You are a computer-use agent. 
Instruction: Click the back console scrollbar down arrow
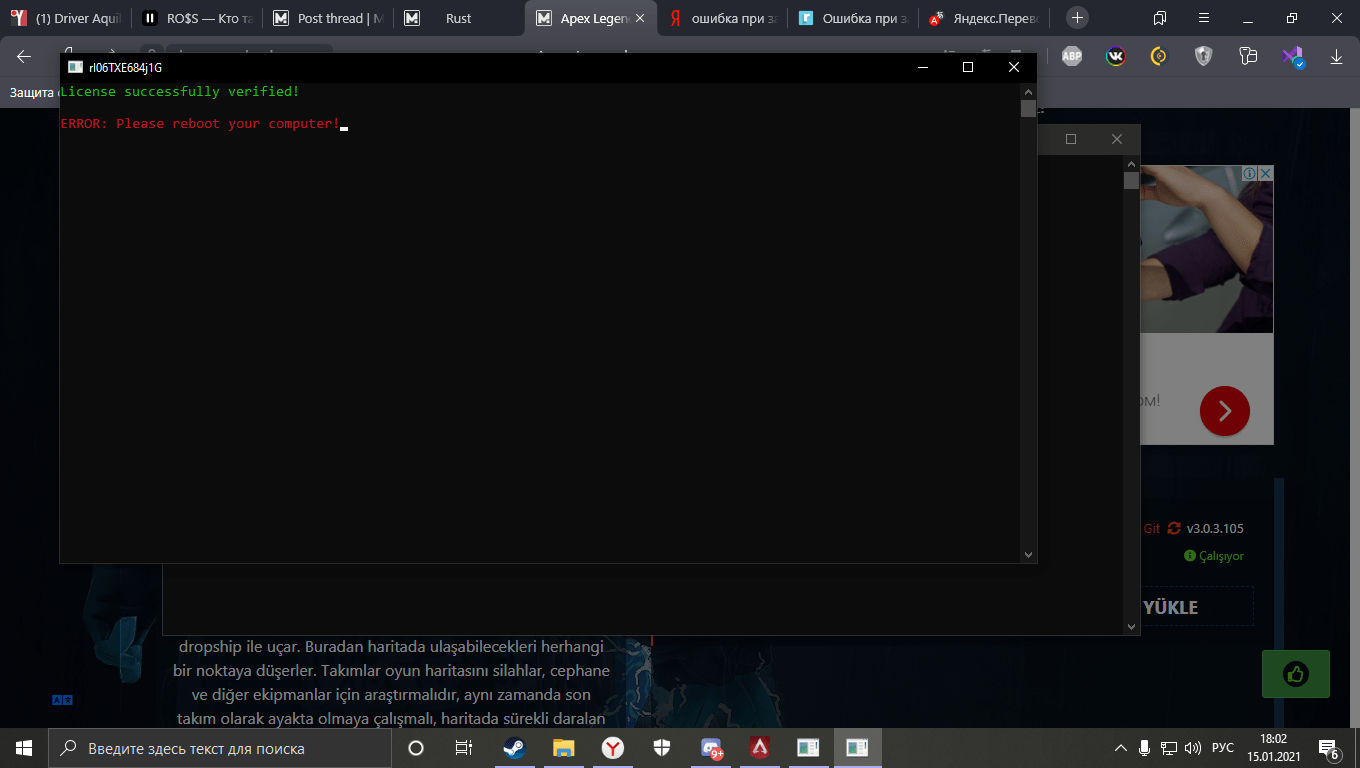pos(1131,626)
